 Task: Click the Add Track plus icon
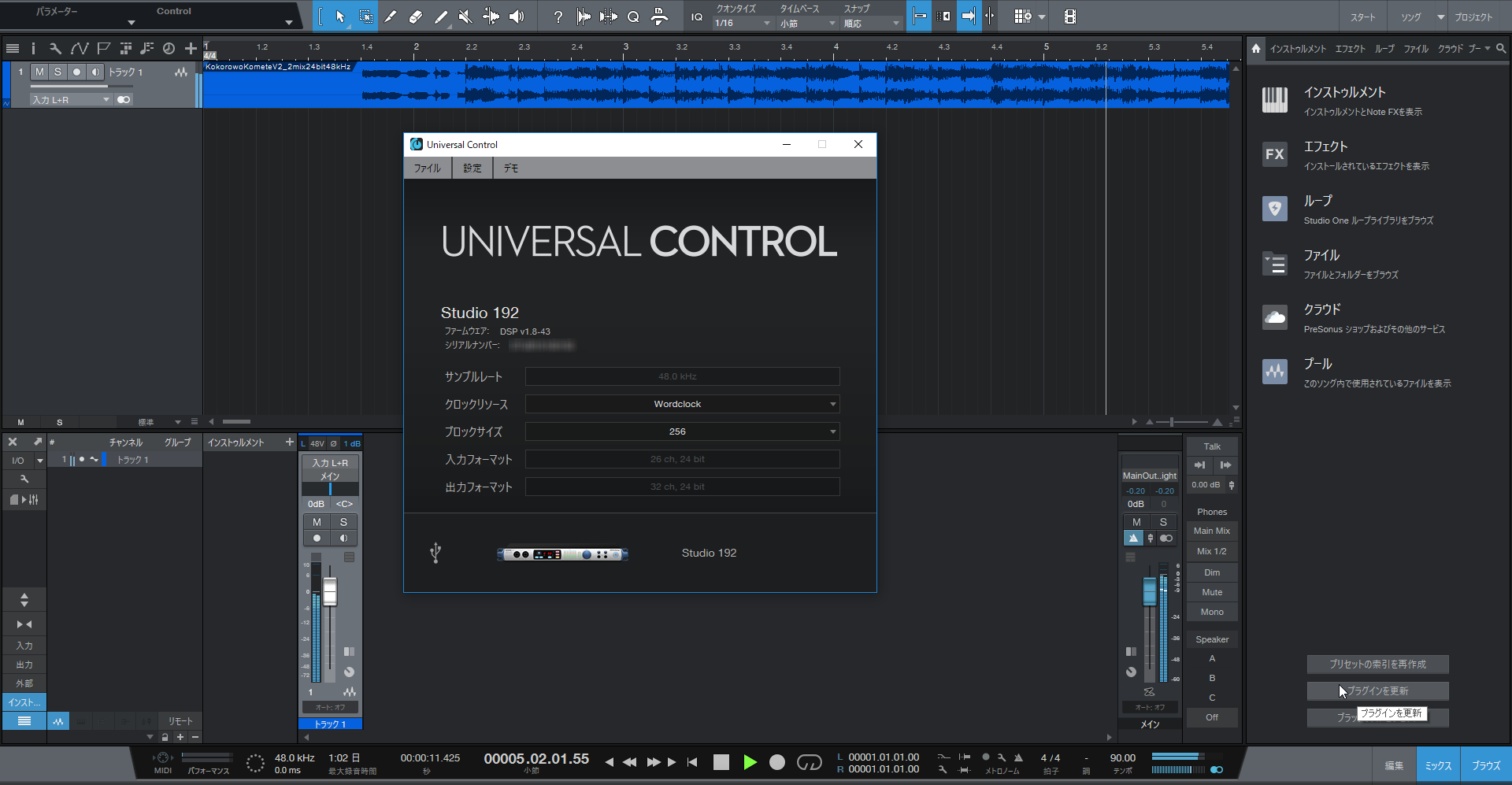click(191, 49)
